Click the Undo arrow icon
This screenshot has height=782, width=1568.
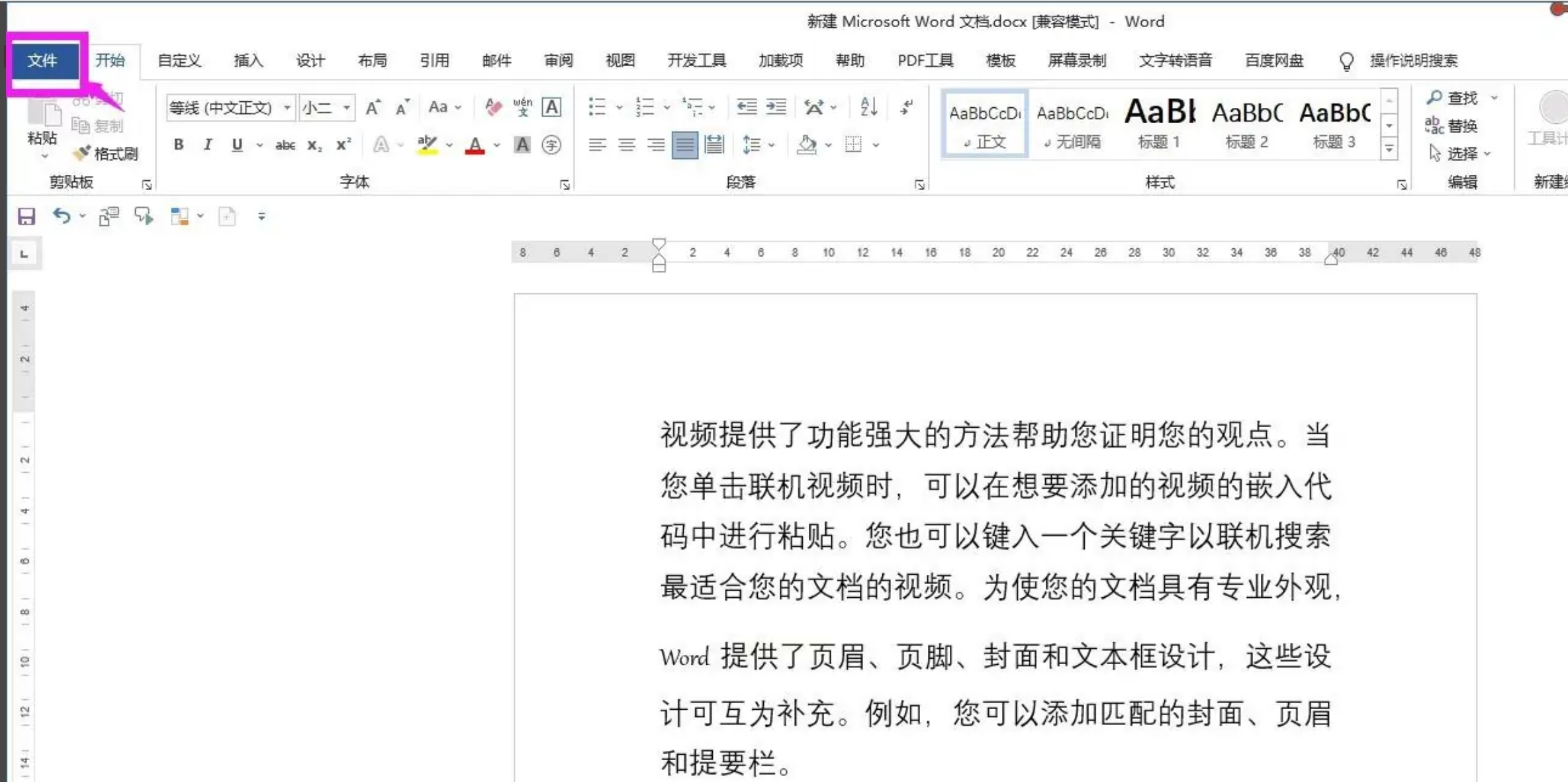62,216
